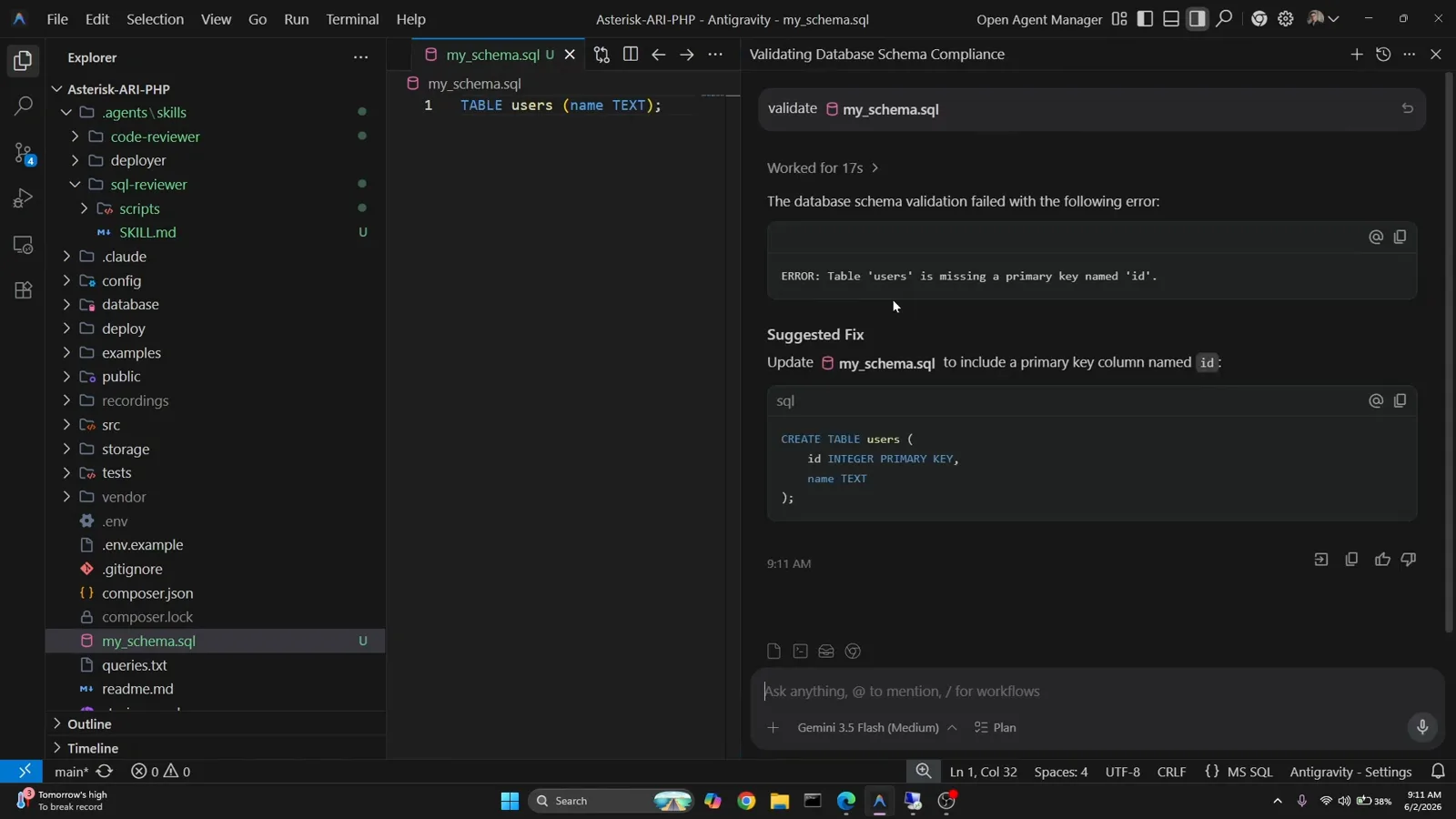This screenshot has height=819, width=1456.
Task: Open the Windows Start menu
Action: 510,801
